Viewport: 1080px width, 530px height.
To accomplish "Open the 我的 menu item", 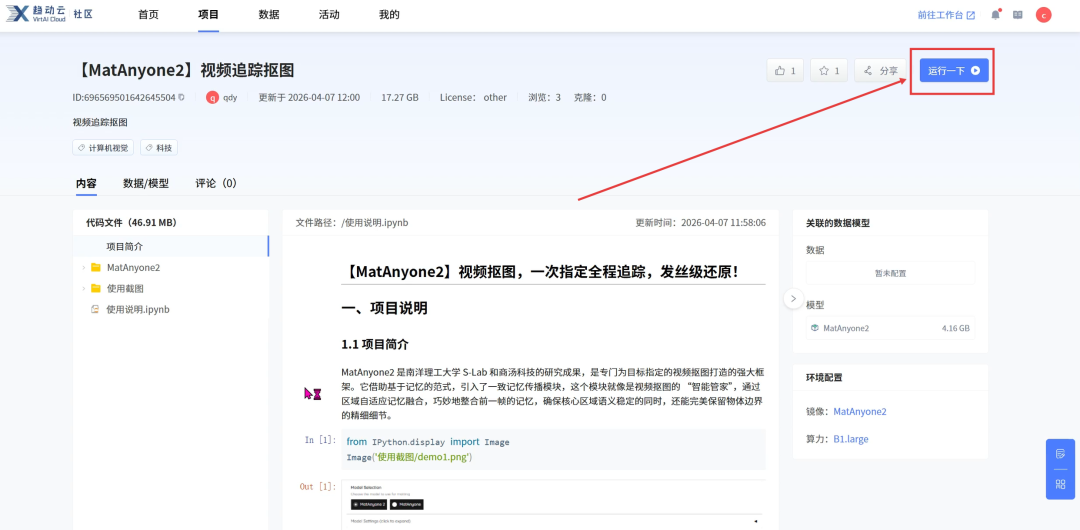I will [389, 14].
